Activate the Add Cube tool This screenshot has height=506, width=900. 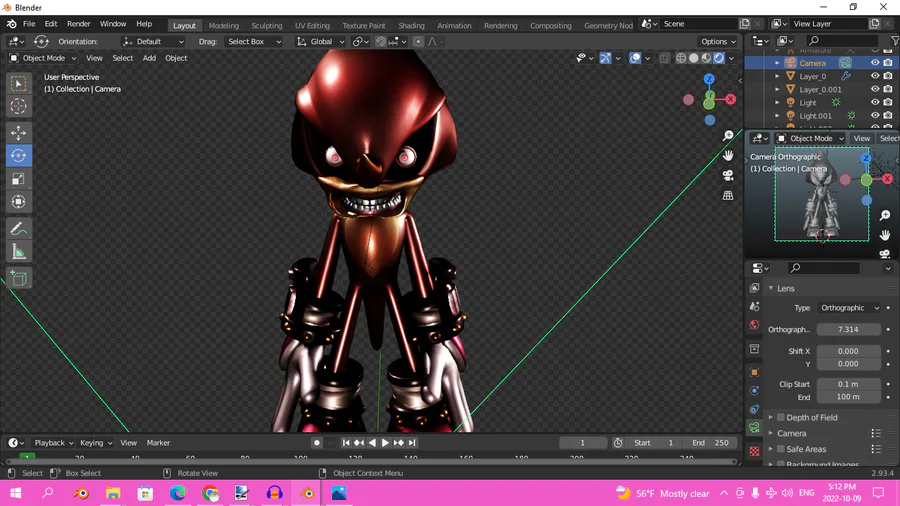tap(18, 279)
